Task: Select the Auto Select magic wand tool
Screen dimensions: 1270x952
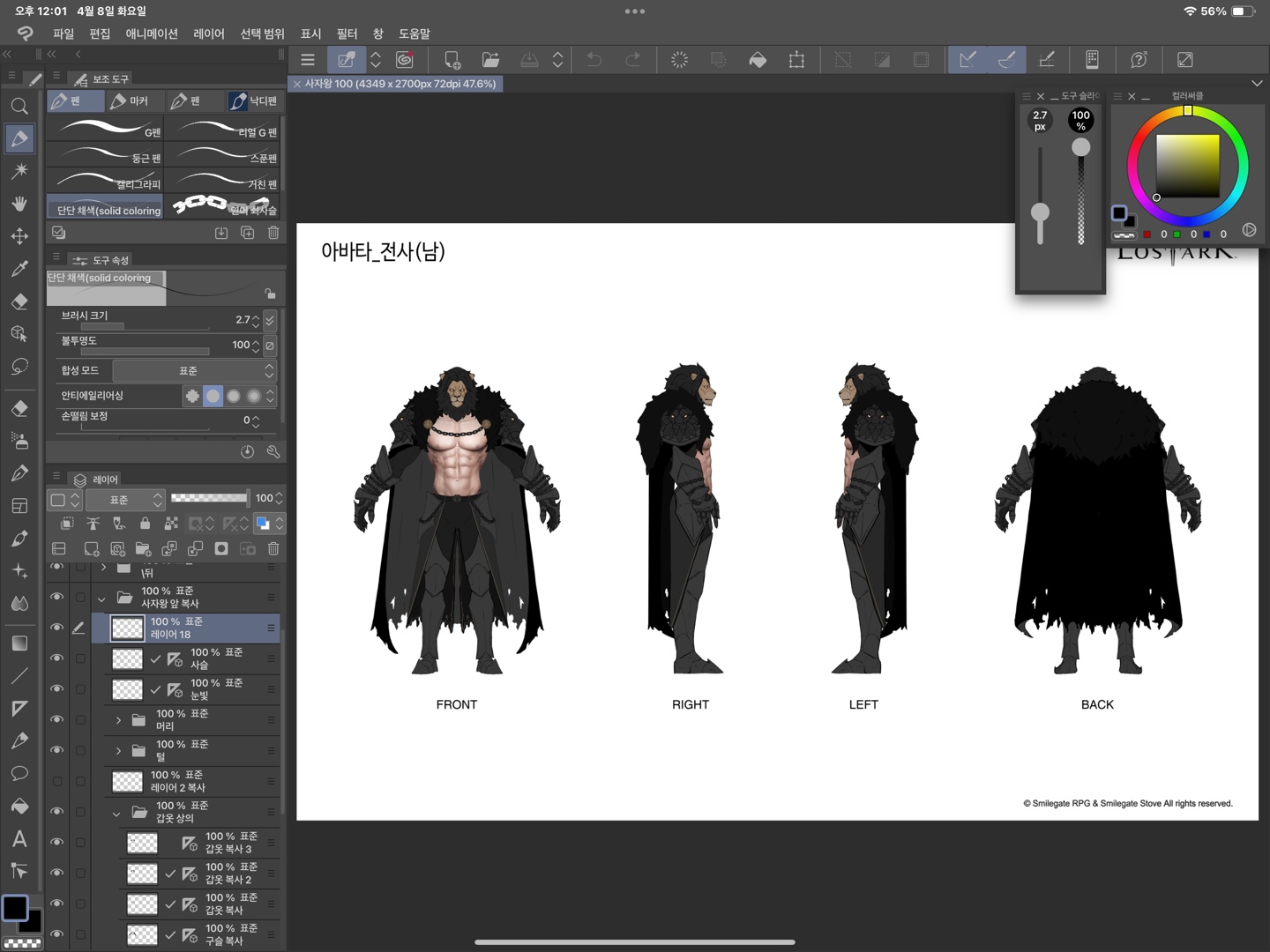Action: (19, 171)
